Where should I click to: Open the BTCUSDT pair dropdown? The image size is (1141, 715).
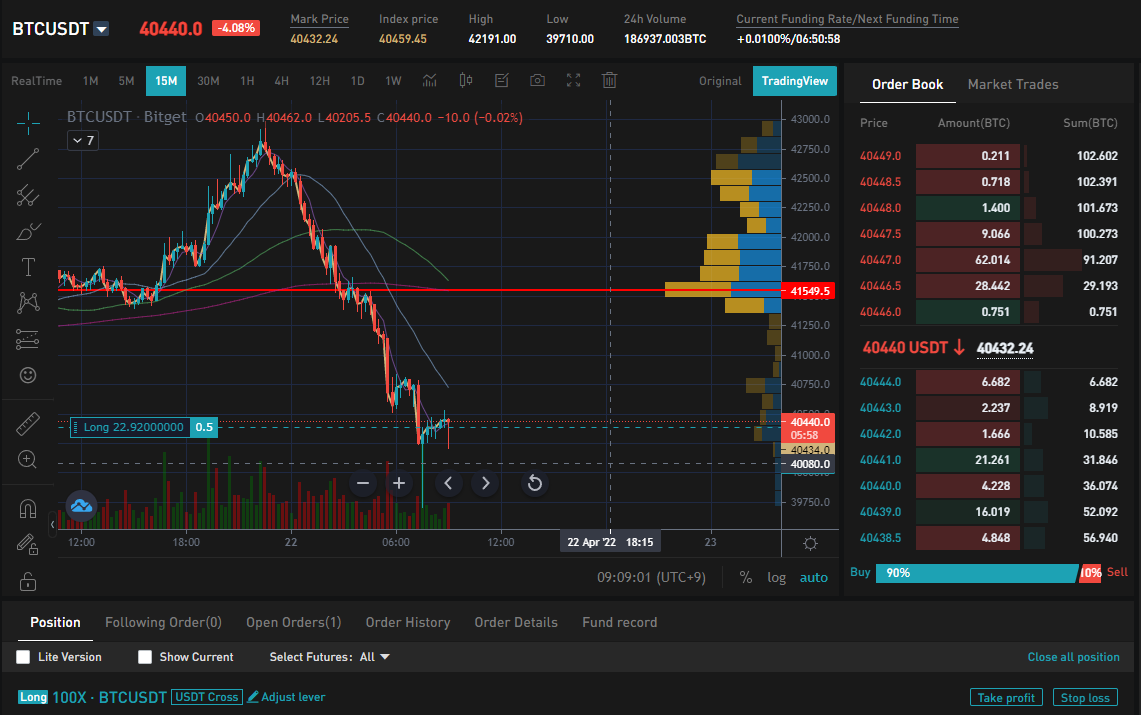pyautogui.click(x=102, y=29)
